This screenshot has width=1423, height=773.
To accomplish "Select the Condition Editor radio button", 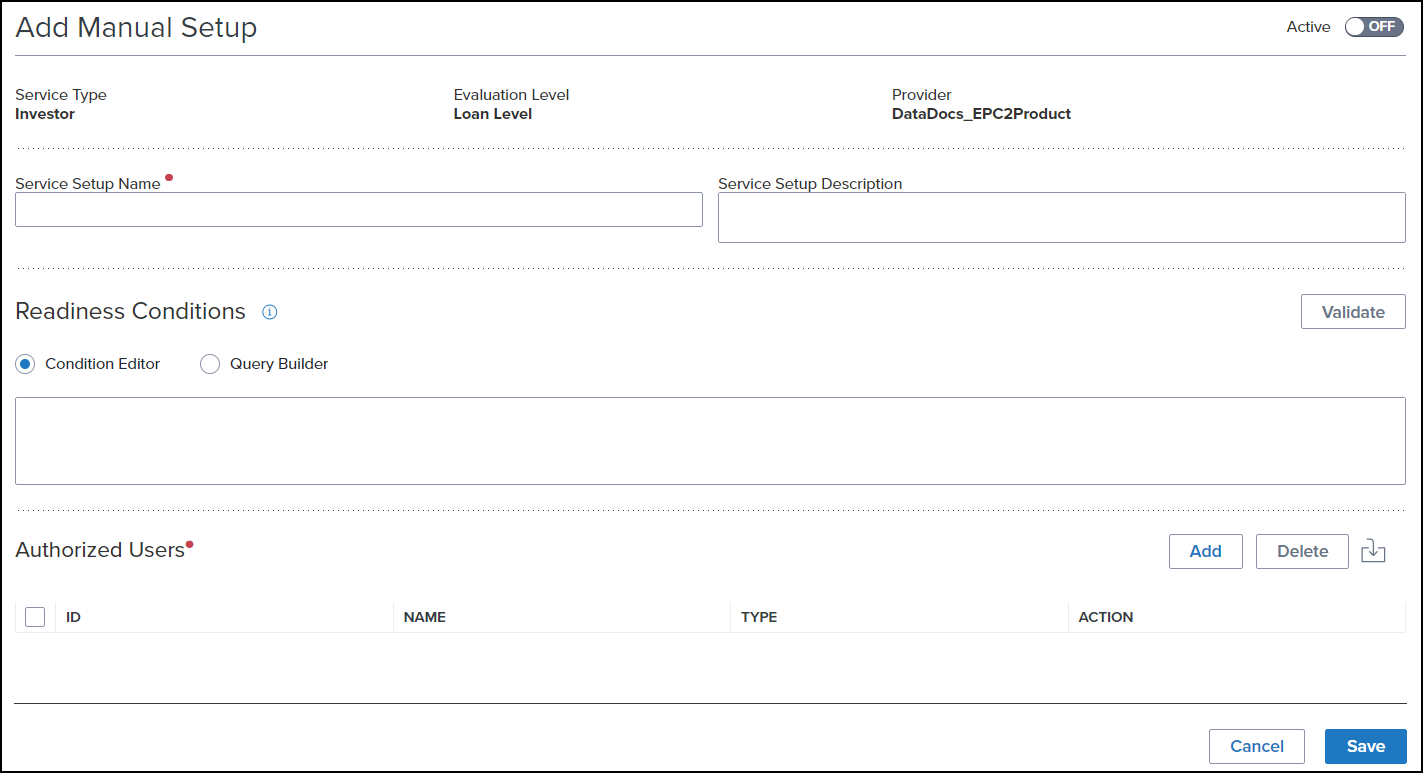I will click(x=26, y=364).
